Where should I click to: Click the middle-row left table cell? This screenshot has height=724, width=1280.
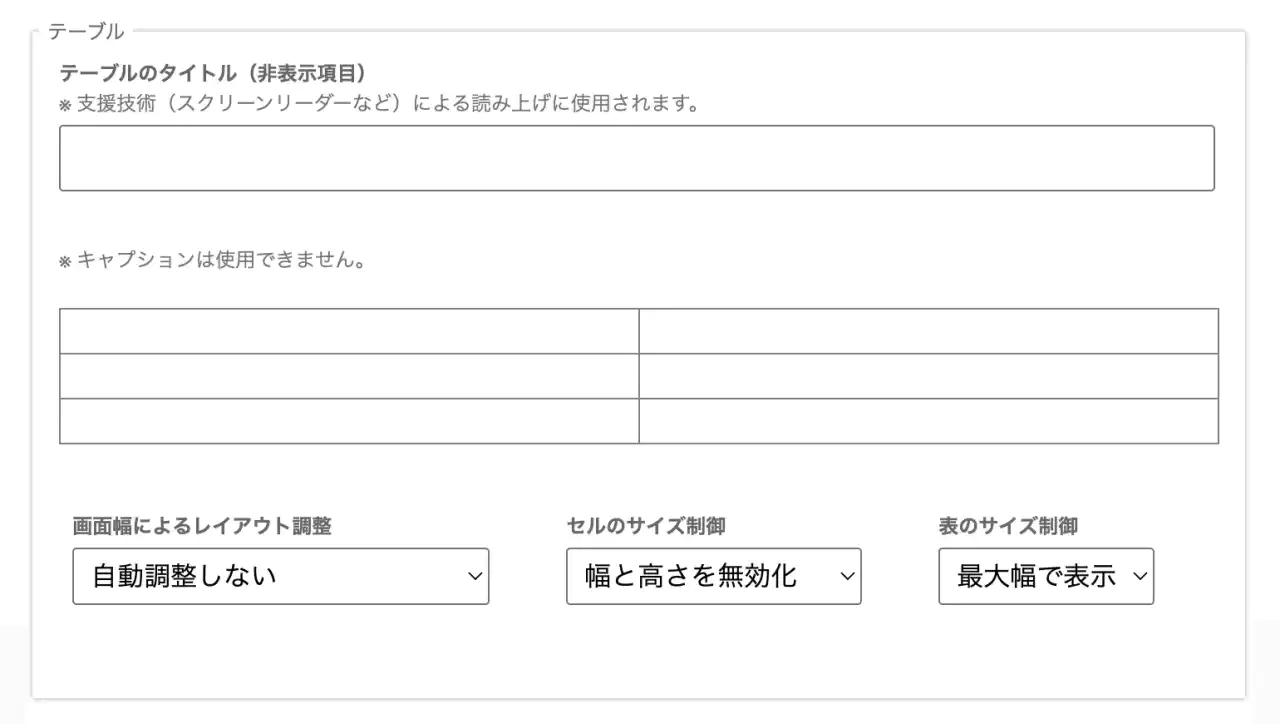point(349,376)
